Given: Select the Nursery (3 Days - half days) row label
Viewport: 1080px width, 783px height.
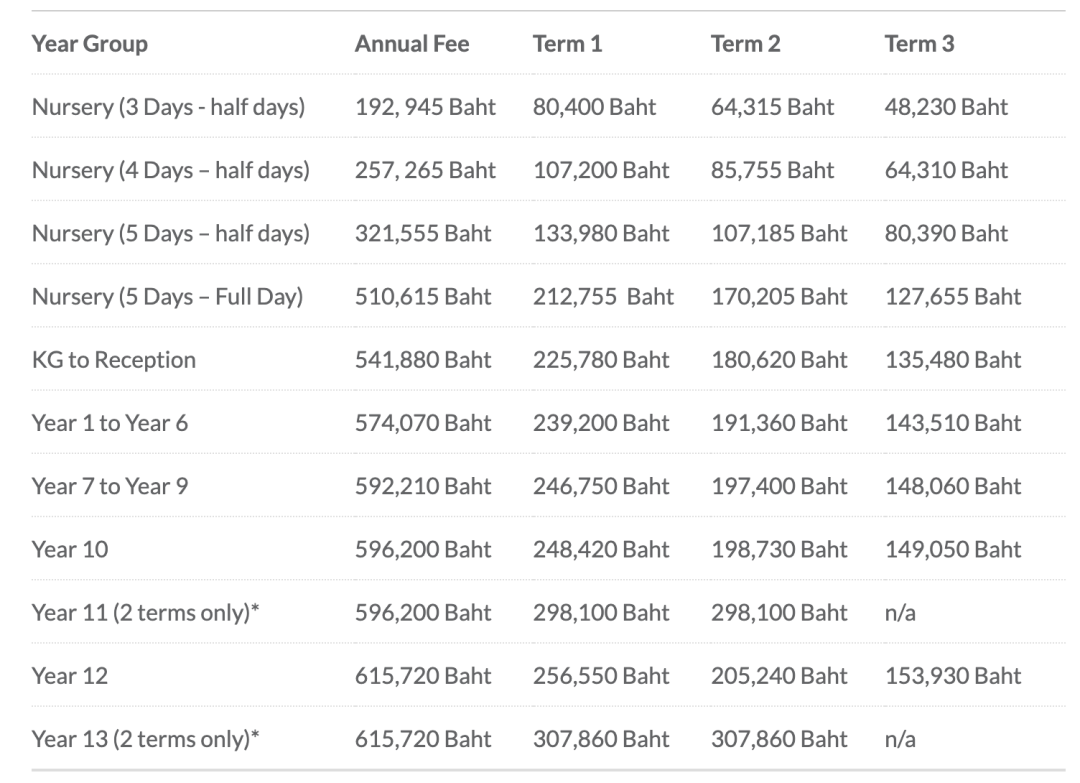Looking at the screenshot, I should (x=168, y=107).
